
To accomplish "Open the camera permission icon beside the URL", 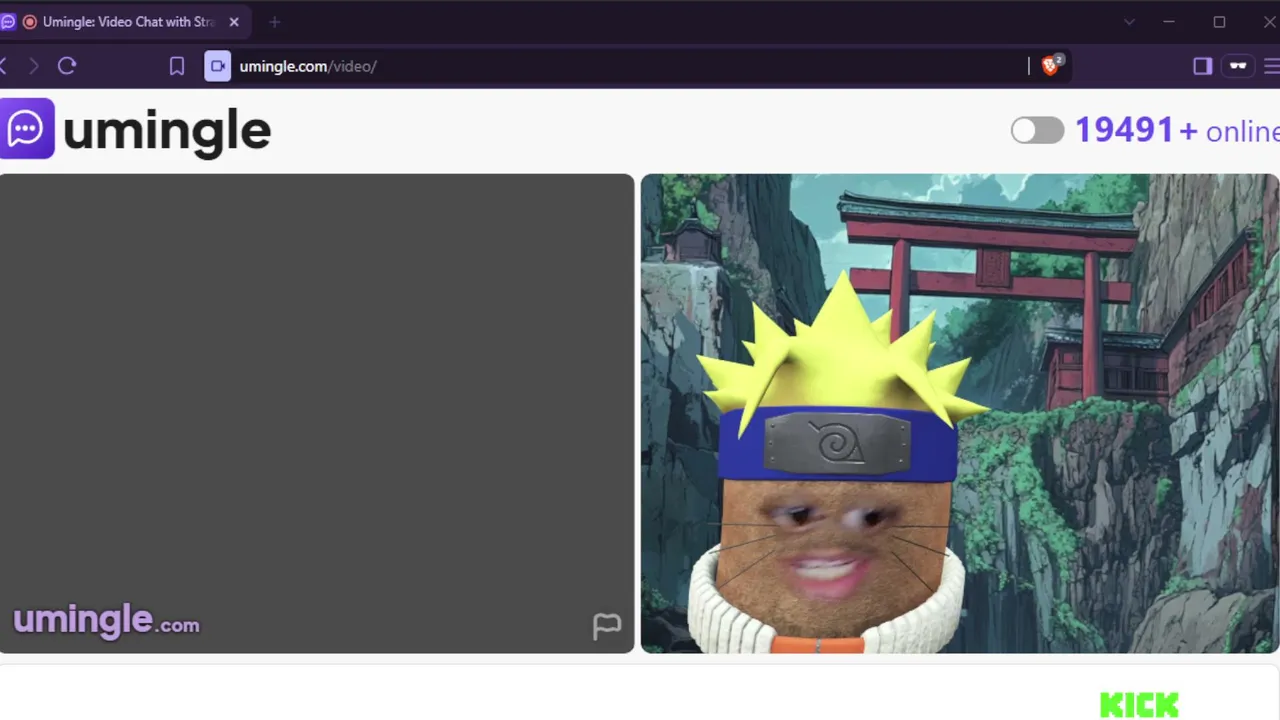I will (x=218, y=66).
